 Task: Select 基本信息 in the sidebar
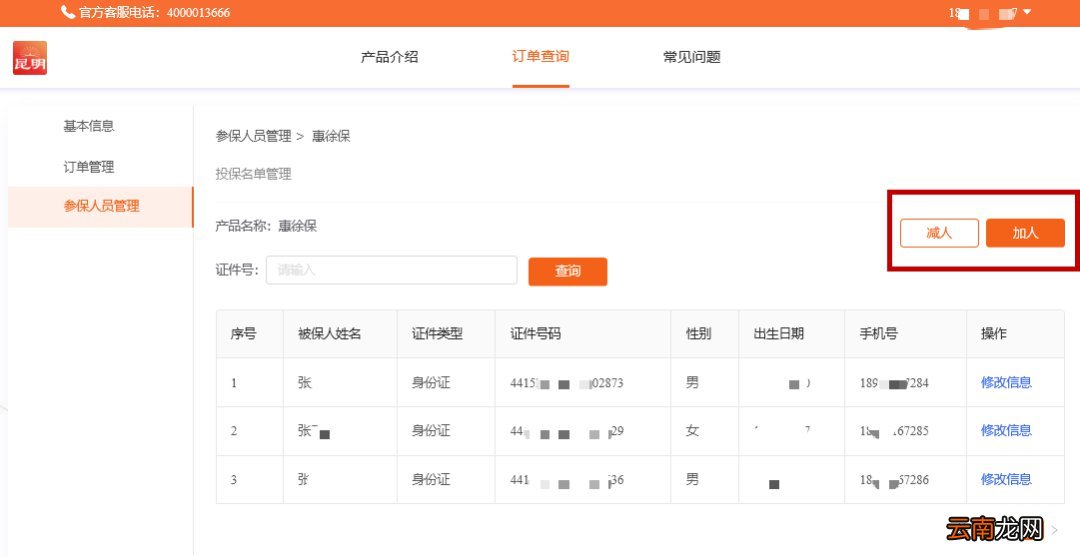click(x=89, y=126)
